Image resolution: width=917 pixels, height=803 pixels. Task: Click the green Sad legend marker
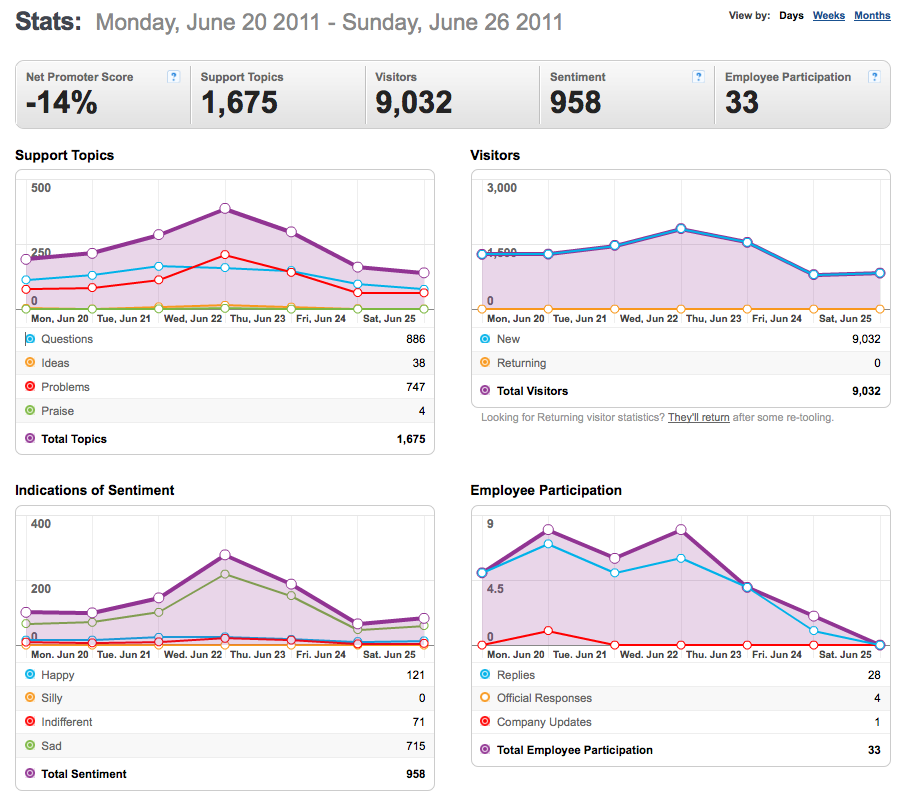click(30, 746)
